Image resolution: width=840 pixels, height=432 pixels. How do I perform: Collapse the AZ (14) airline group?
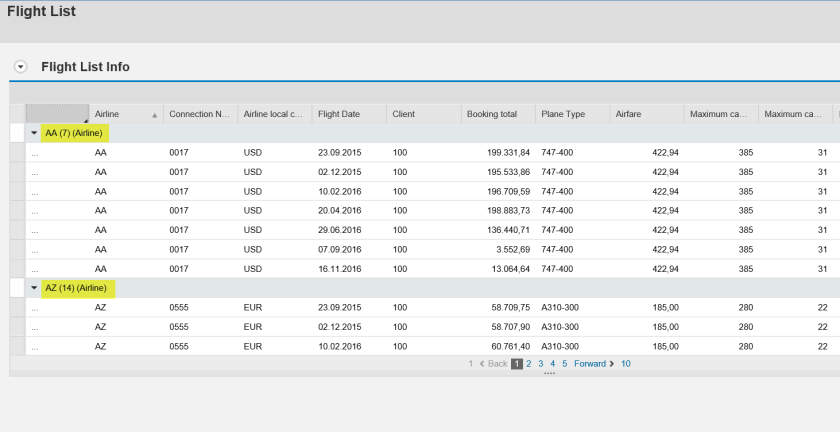[x=35, y=288]
